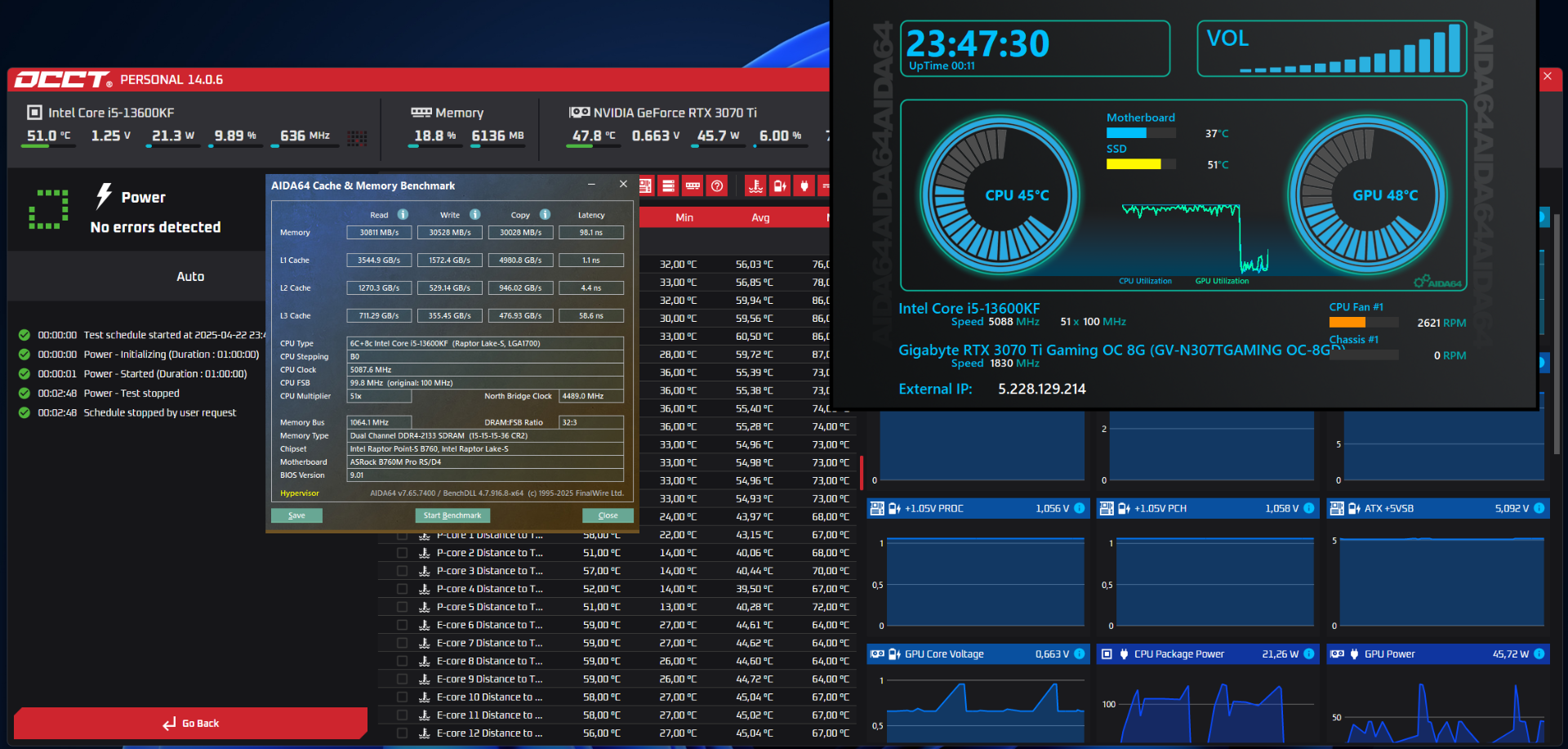Click the CPU chip icon beside Intel Core i5-13600KF
1568x749 pixels.
pyautogui.click(x=34, y=113)
